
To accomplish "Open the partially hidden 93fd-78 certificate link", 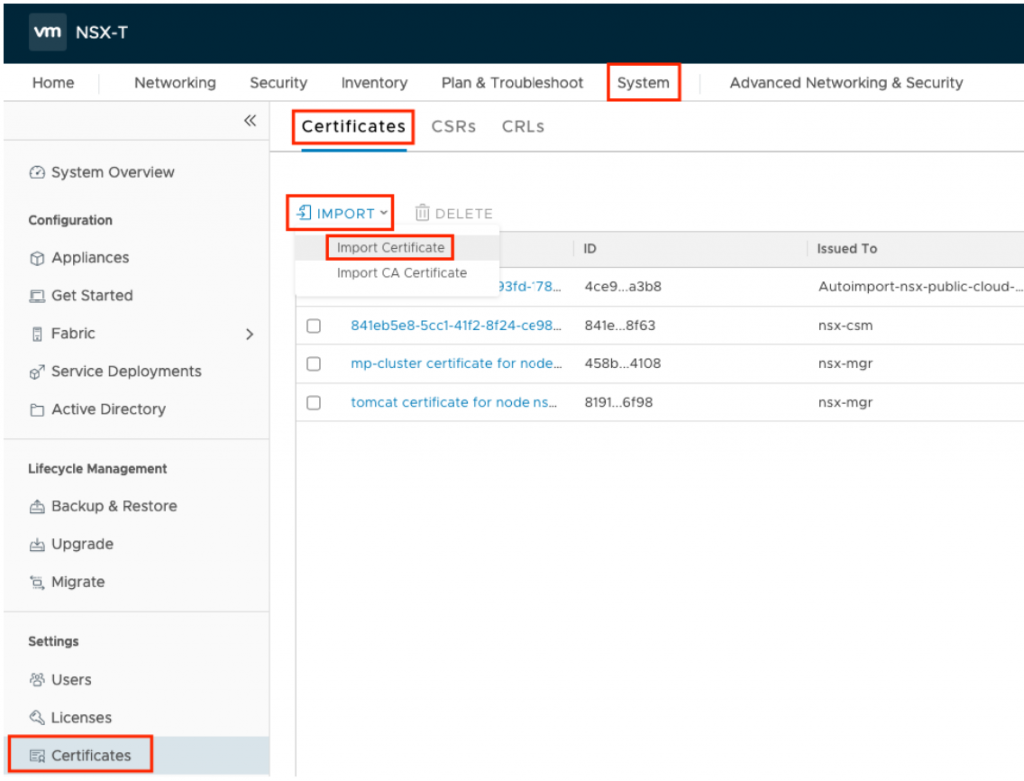I will tap(530, 286).
